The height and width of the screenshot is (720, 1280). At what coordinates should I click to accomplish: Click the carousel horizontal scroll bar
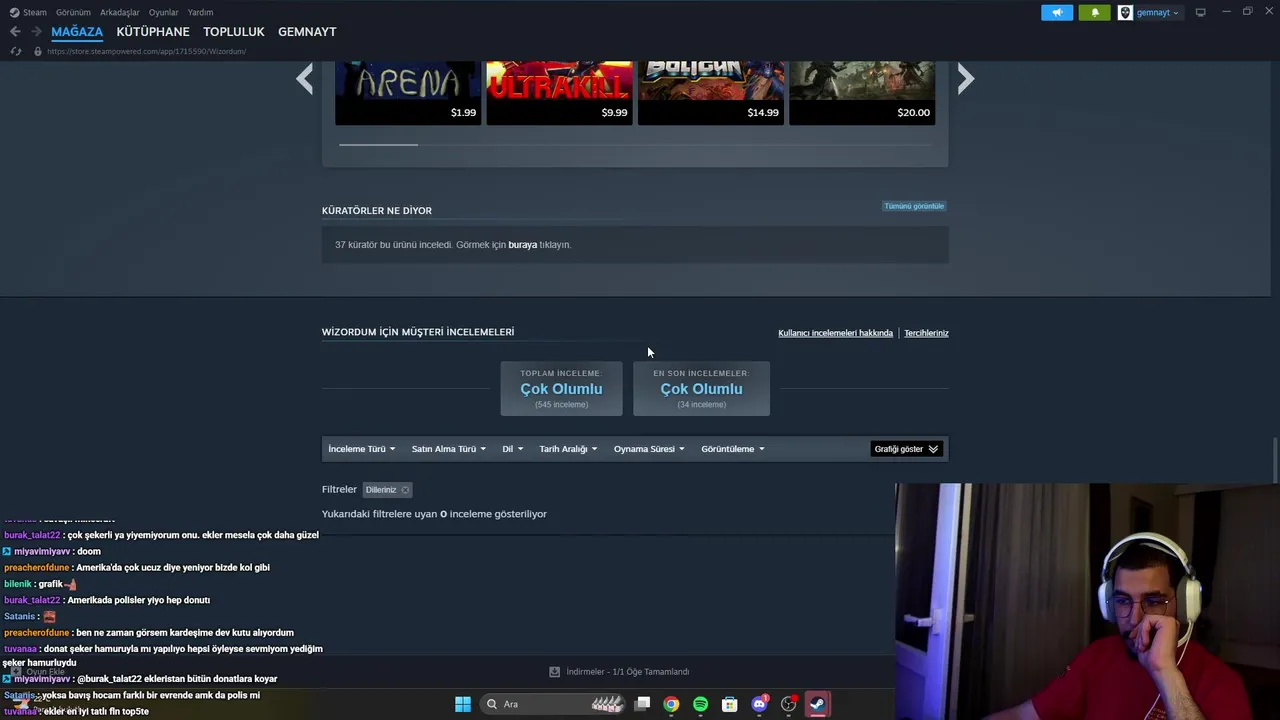pyautogui.click(x=378, y=145)
